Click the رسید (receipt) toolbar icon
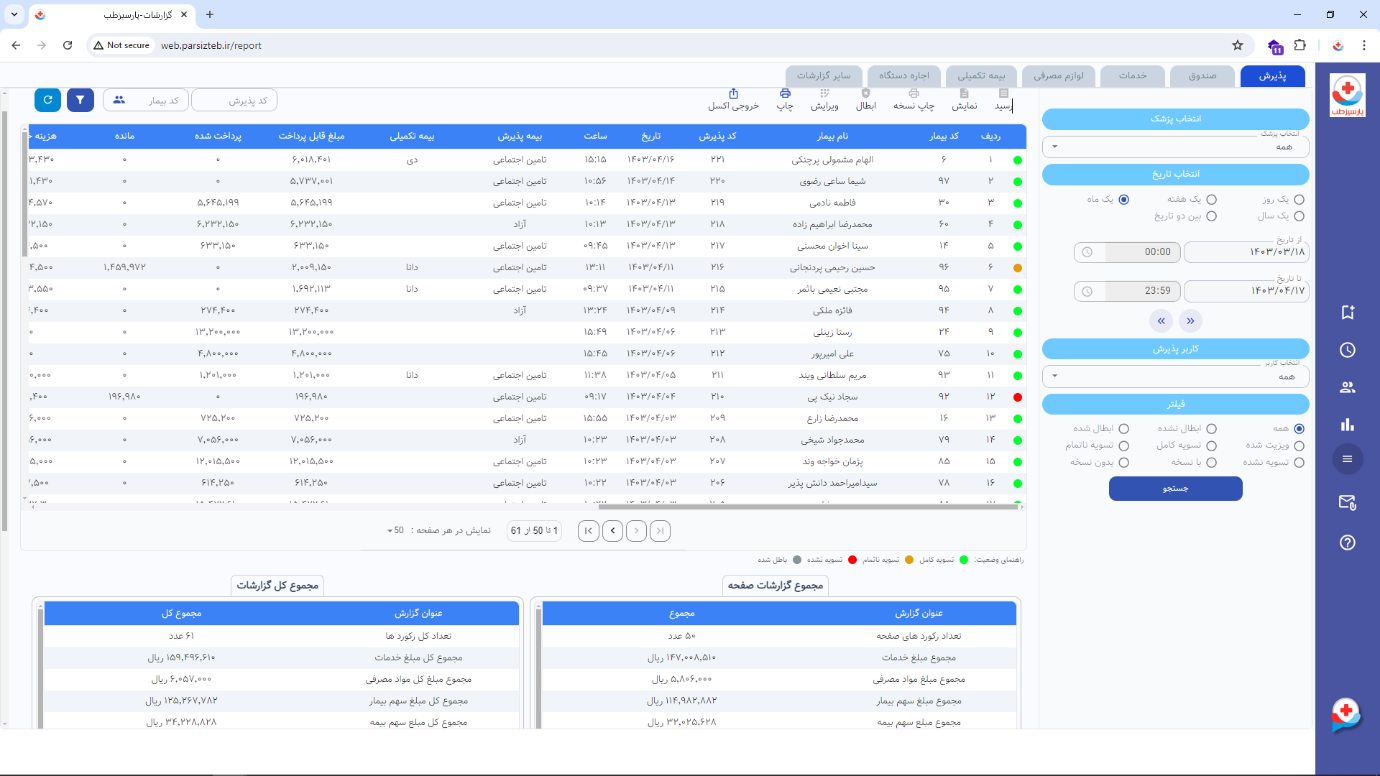Image resolution: width=1380 pixels, height=776 pixels. coord(1003,94)
